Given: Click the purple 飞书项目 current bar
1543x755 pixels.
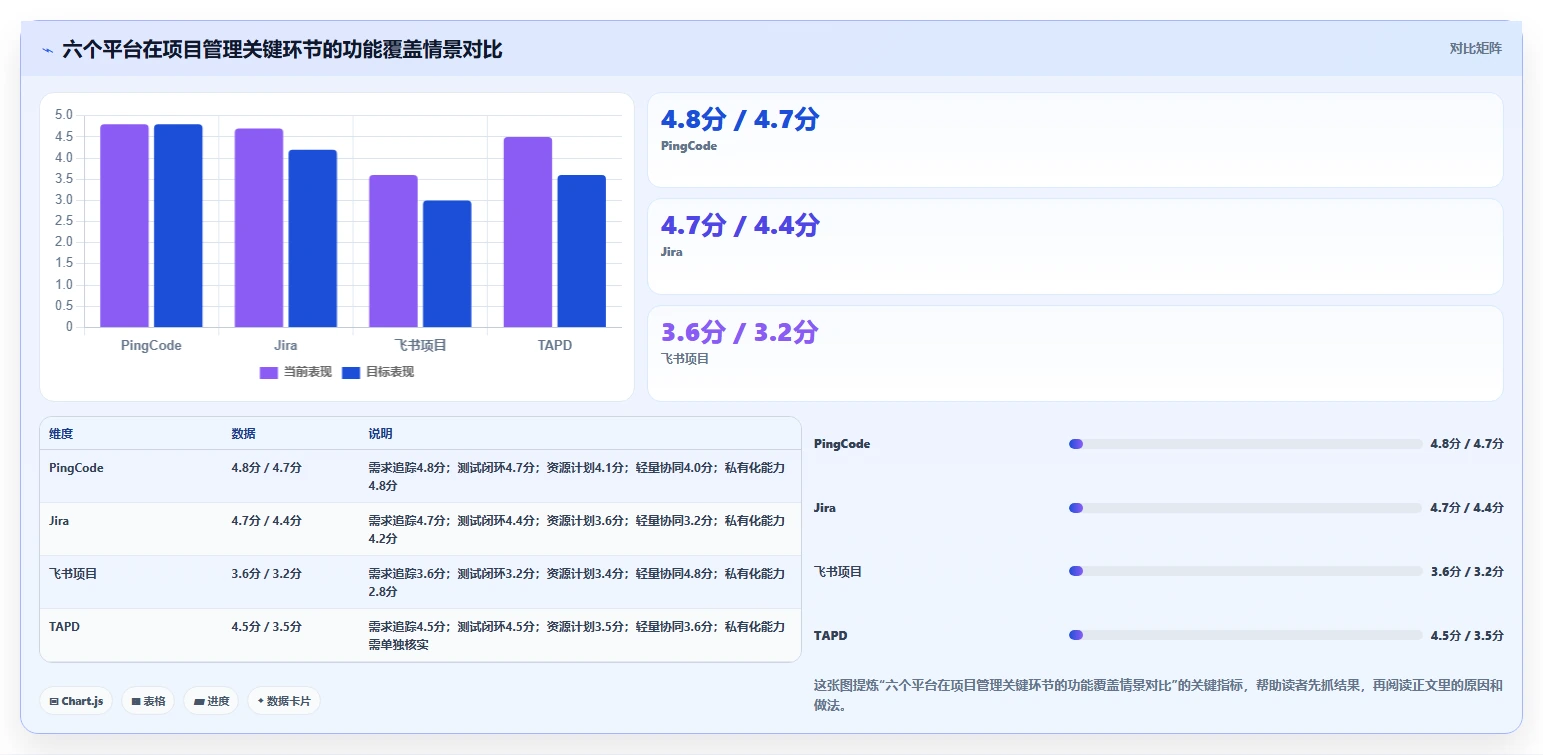Looking at the screenshot, I should tap(393, 251).
